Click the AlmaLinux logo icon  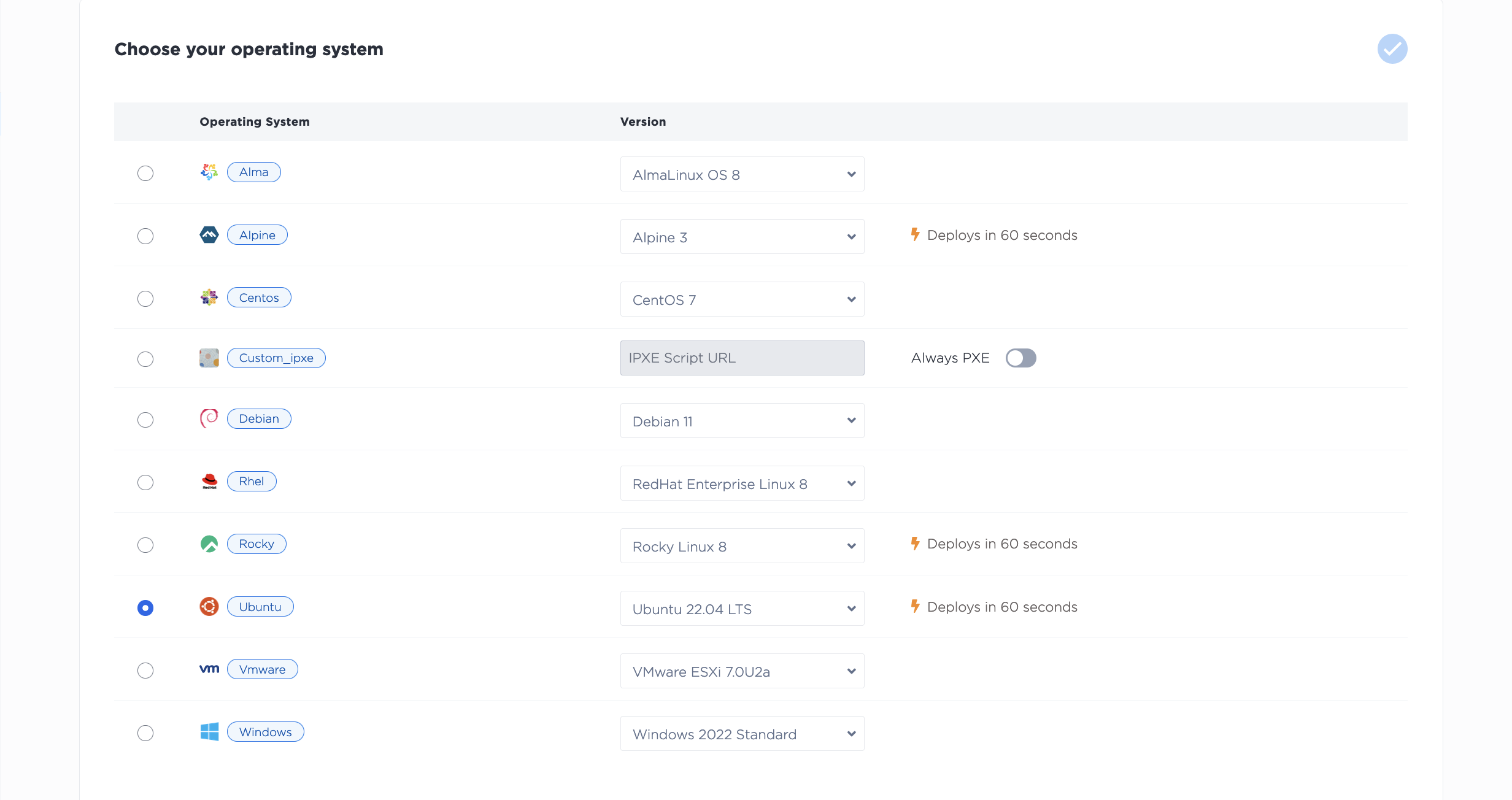pyautogui.click(x=209, y=172)
